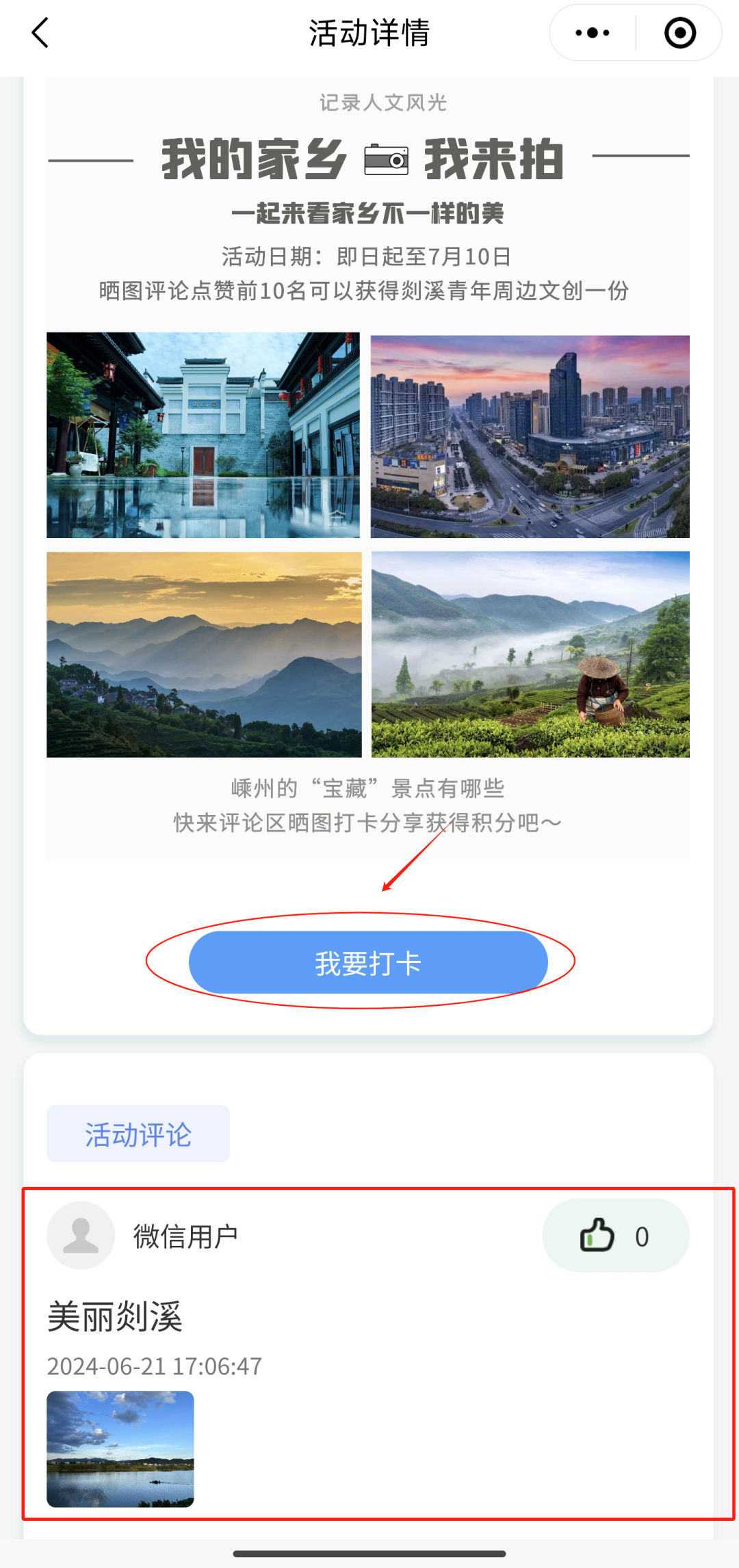The height and width of the screenshot is (1568, 739).
Task: Tap the 我要打卡 blue button
Action: point(368,962)
